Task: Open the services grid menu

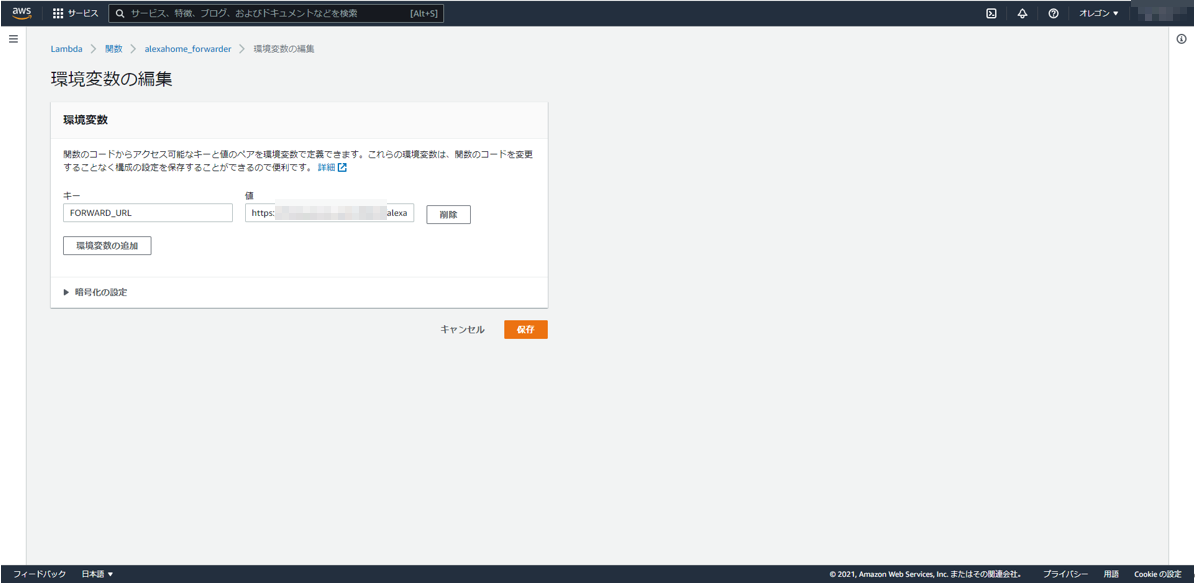Action: [x=58, y=14]
